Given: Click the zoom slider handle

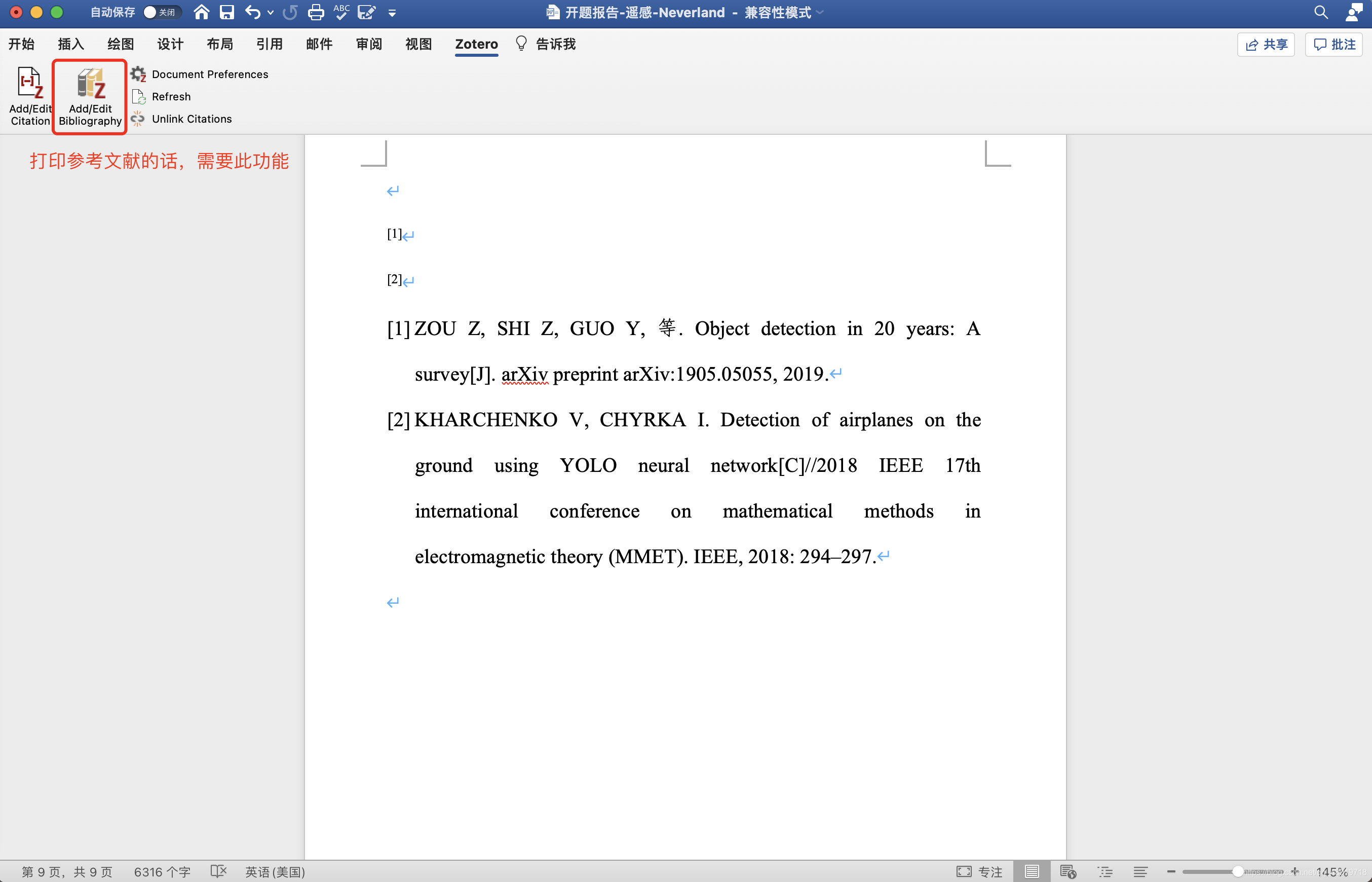Looking at the screenshot, I should (x=1238, y=871).
